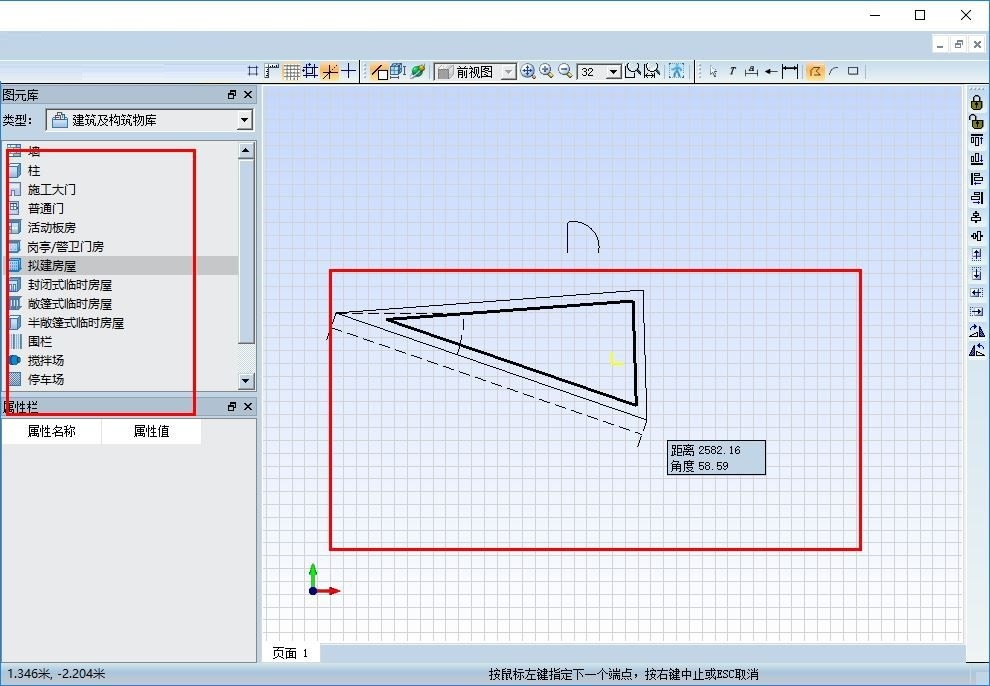Click the zoom out magnifier icon
The image size is (990, 686).
point(566,71)
